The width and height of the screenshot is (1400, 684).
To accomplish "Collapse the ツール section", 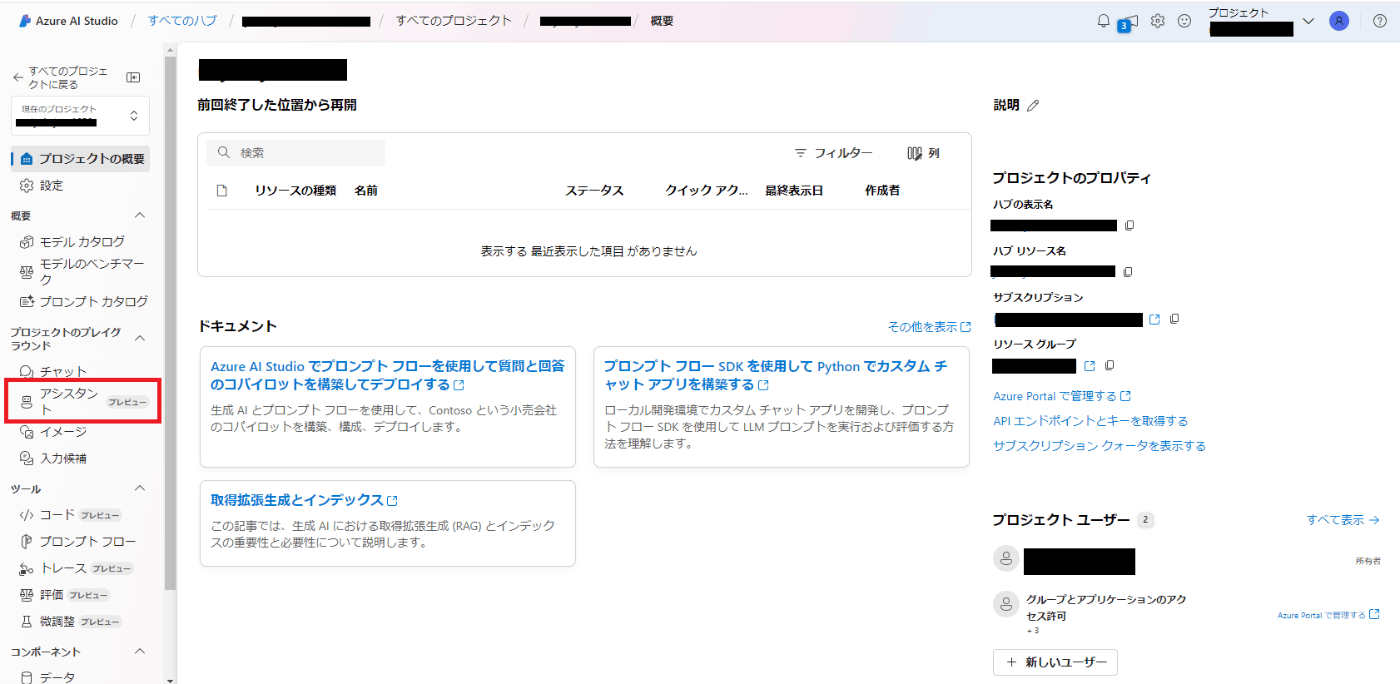I will point(140,488).
